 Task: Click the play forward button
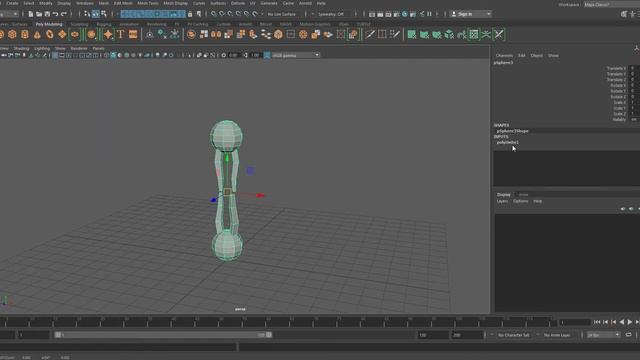point(630,322)
